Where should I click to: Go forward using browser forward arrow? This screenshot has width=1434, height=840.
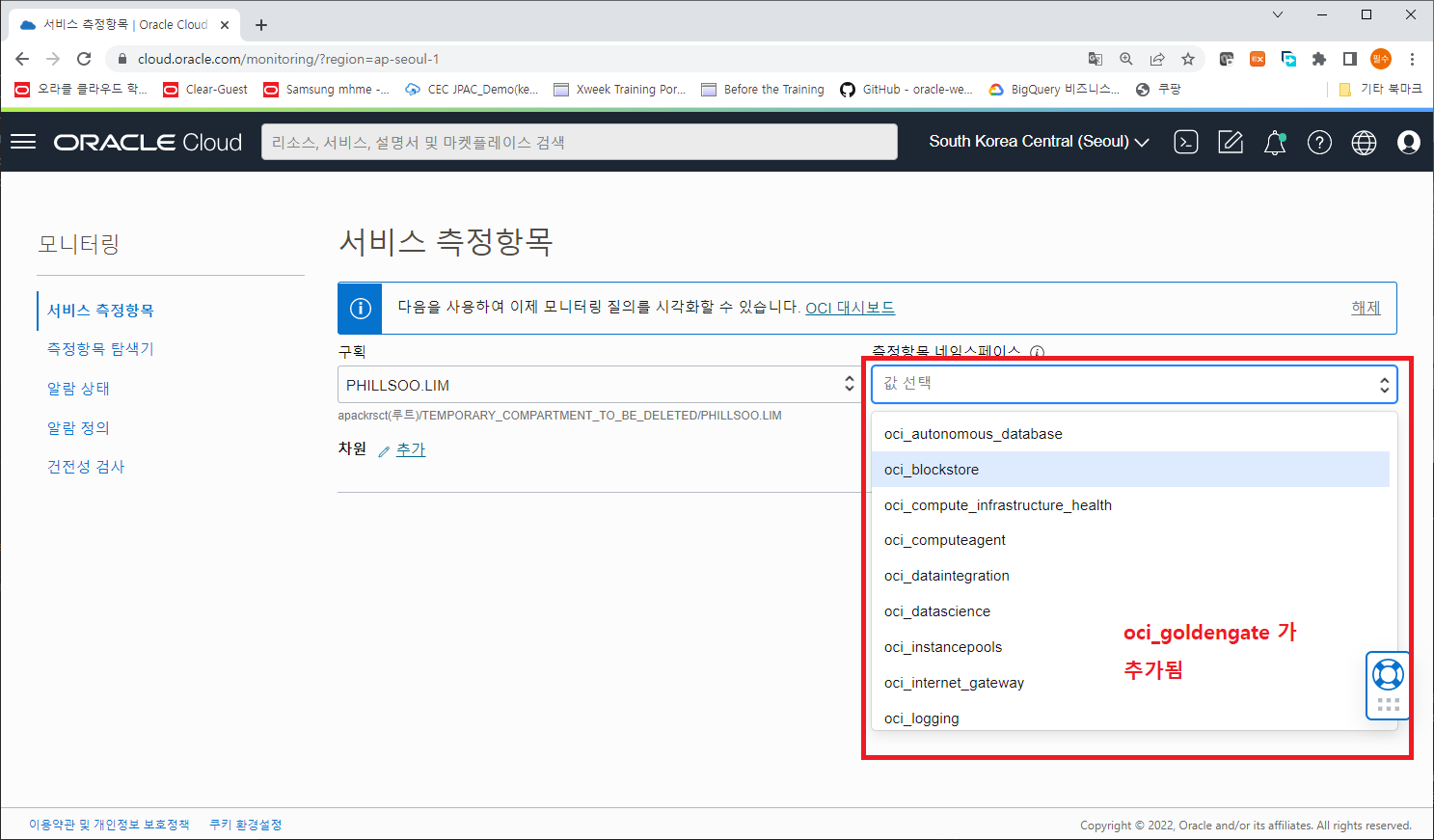(53, 59)
